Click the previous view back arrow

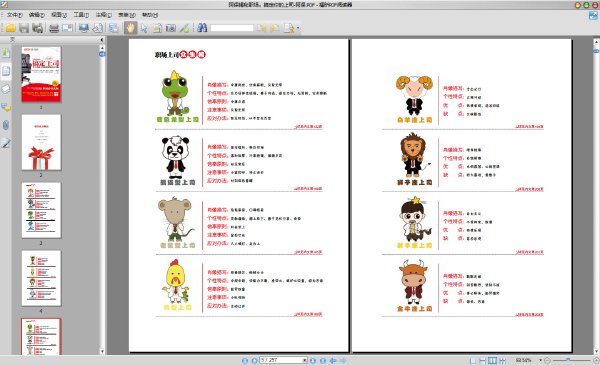click(x=333, y=360)
